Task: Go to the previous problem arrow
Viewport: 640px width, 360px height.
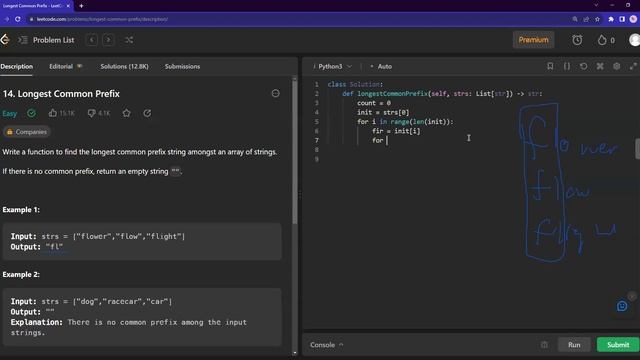Action: [92, 40]
